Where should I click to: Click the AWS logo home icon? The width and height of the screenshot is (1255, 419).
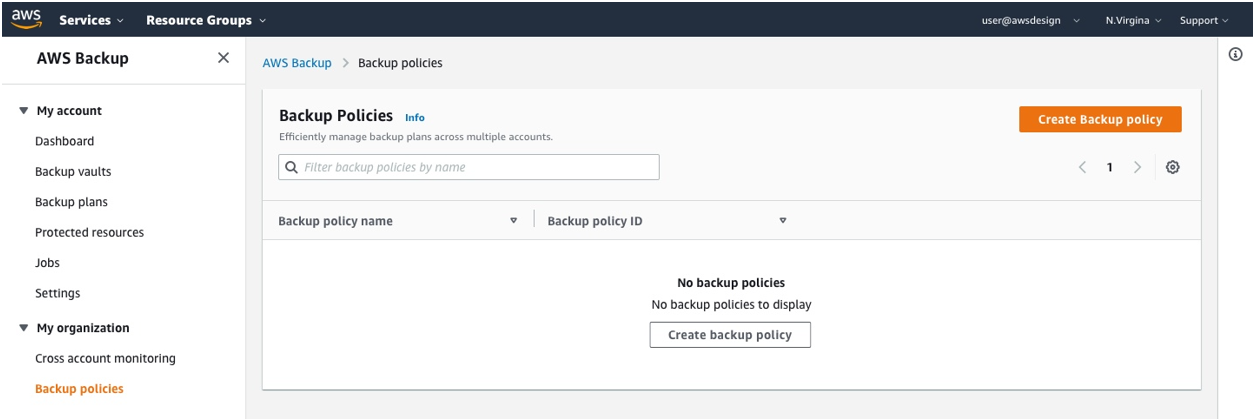point(26,19)
